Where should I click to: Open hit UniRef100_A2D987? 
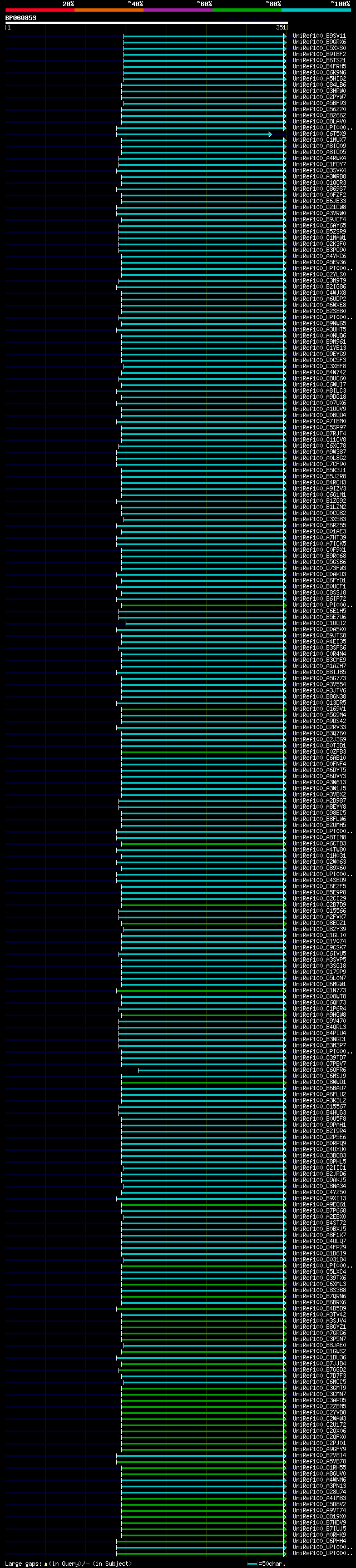click(x=319, y=800)
